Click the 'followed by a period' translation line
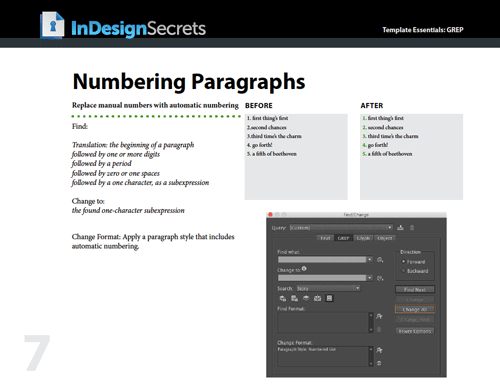The height and width of the screenshot is (385, 500). coord(101,164)
